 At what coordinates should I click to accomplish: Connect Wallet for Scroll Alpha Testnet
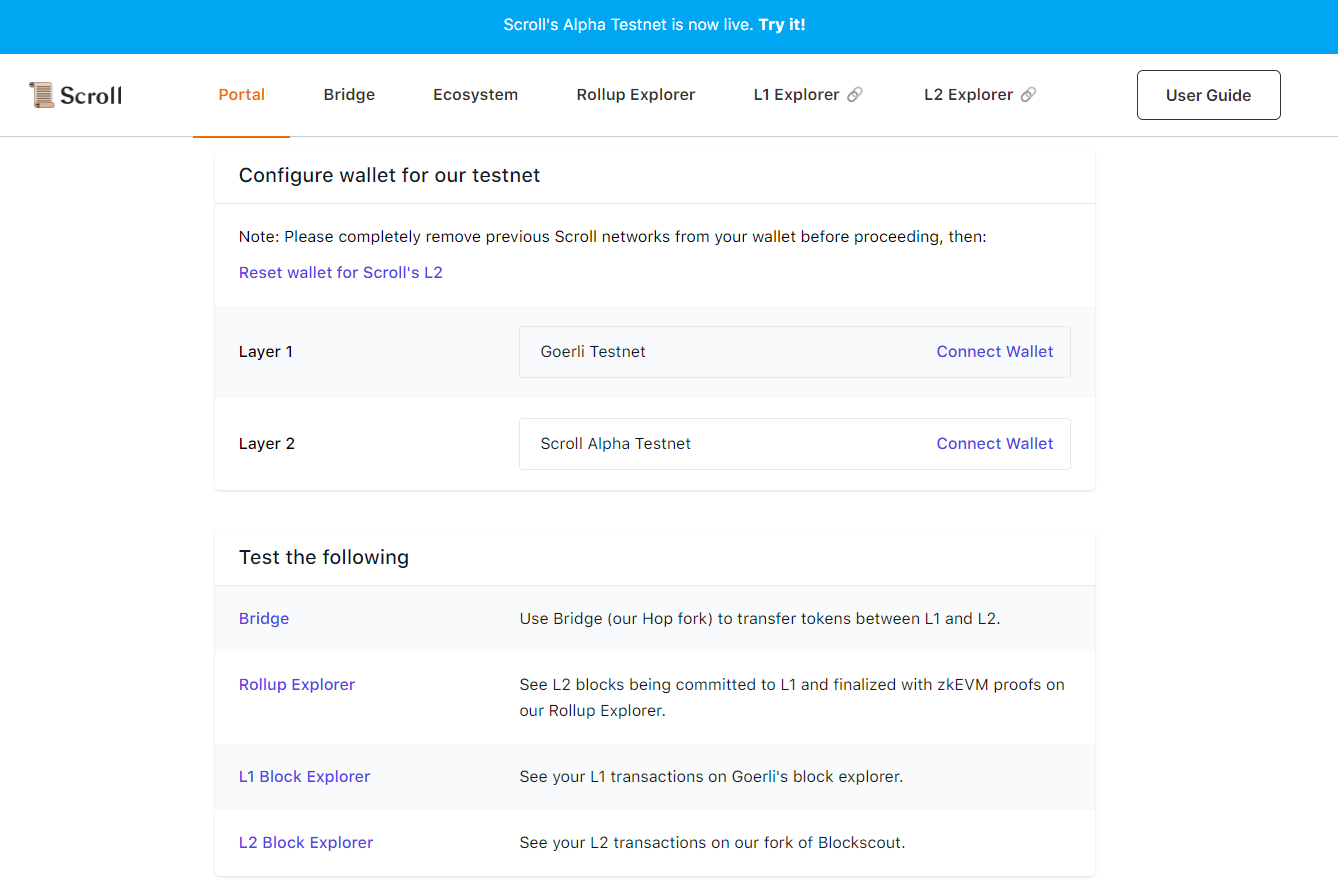(x=995, y=444)
